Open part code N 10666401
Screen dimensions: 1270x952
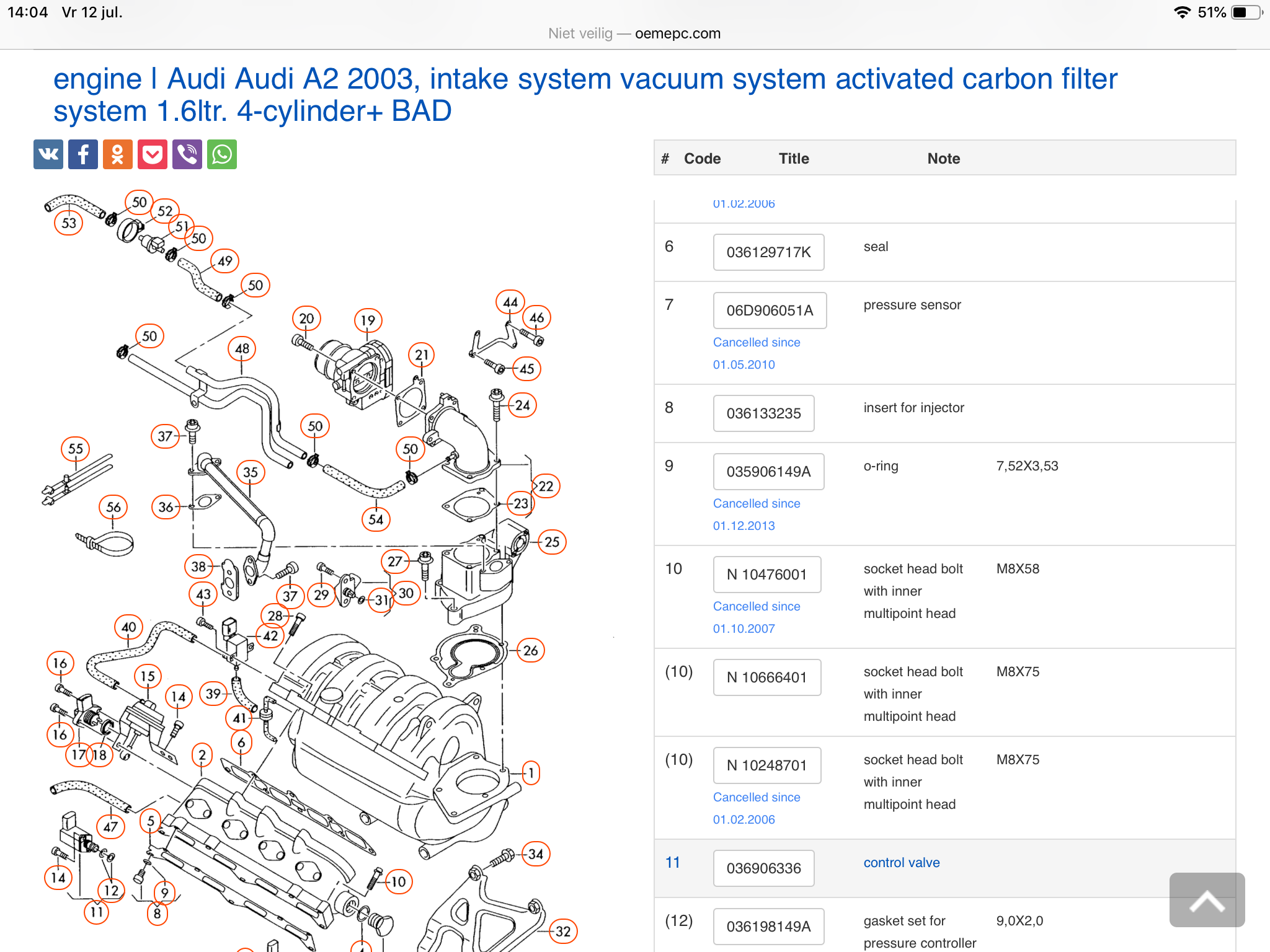(x=767, y=677)
